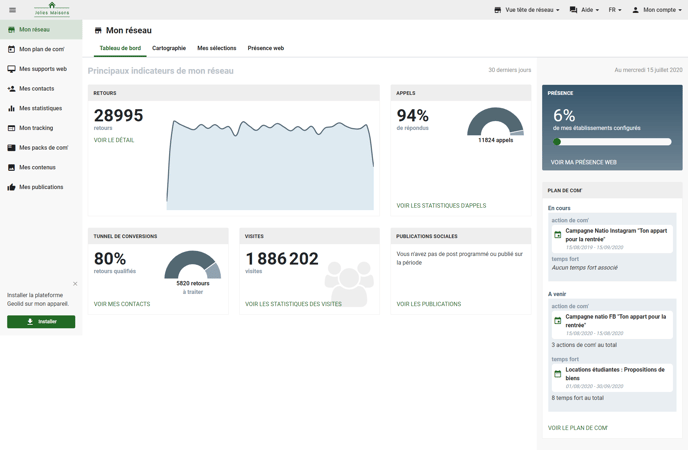Open the hamburger menu icon
Screen dimensions: 688x450
[12, 10]
